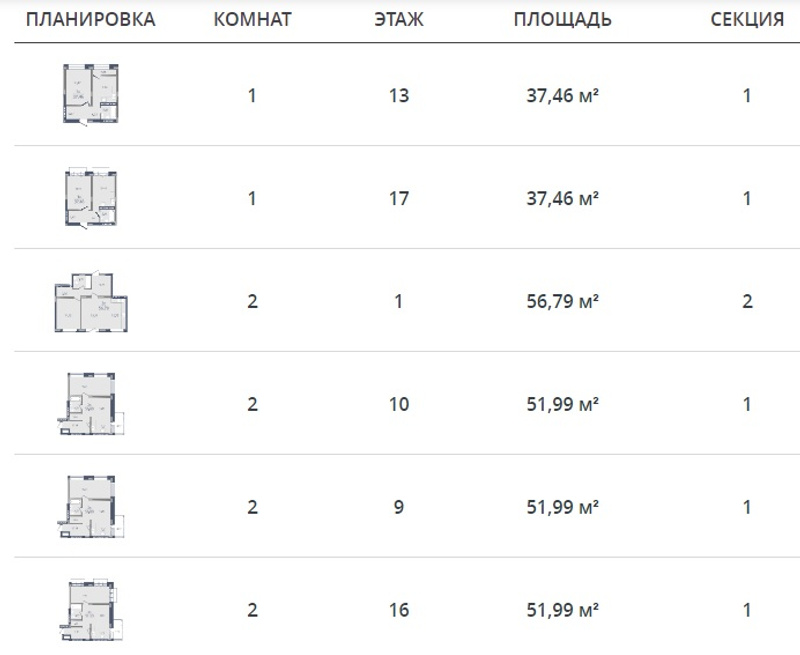
Task: Open floor plan thumbnail for floor 16 apartment
Action: coord(90,610)
